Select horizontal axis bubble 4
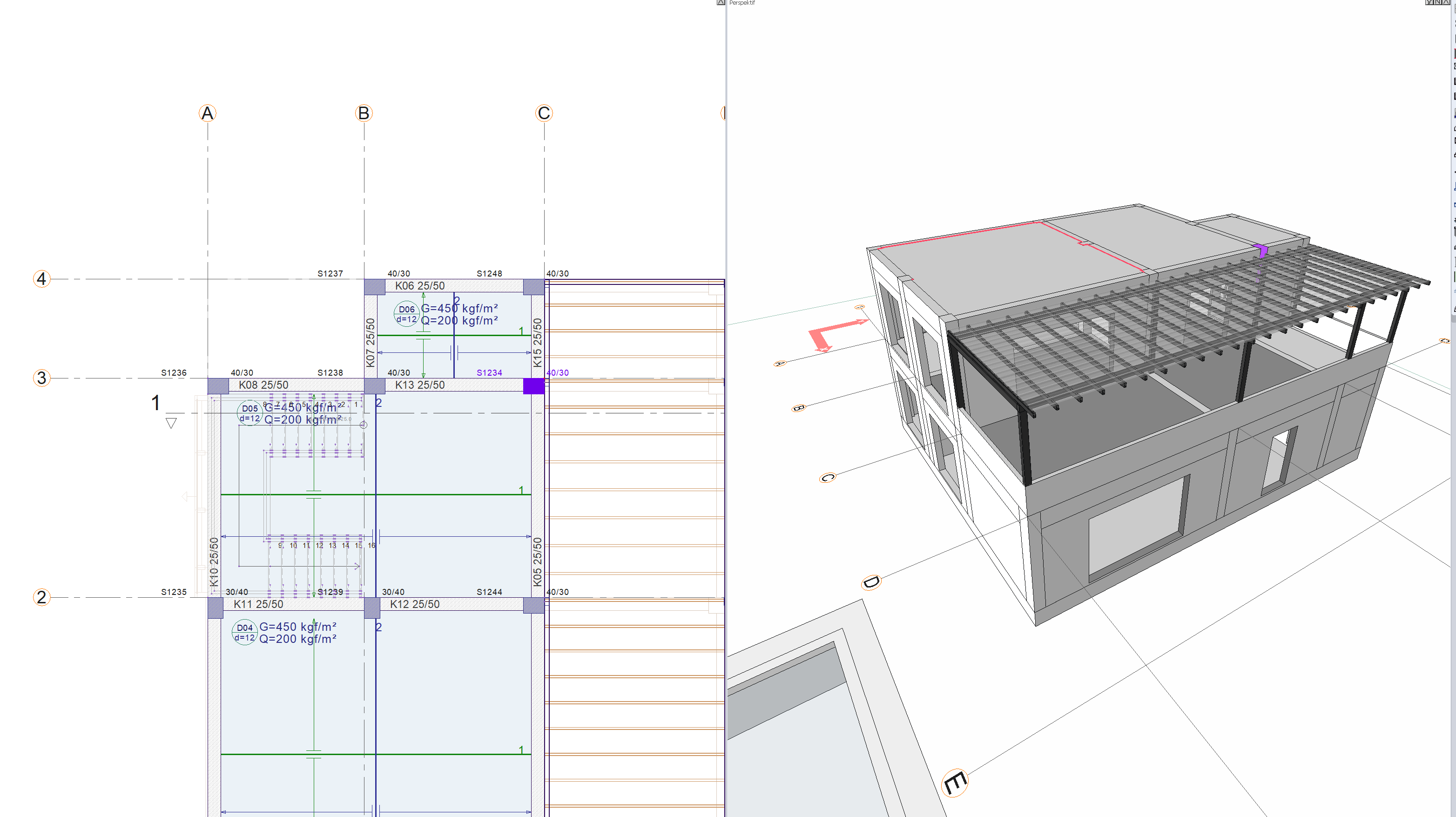Viewport: 1456px width, 817px height. (41, 279)
